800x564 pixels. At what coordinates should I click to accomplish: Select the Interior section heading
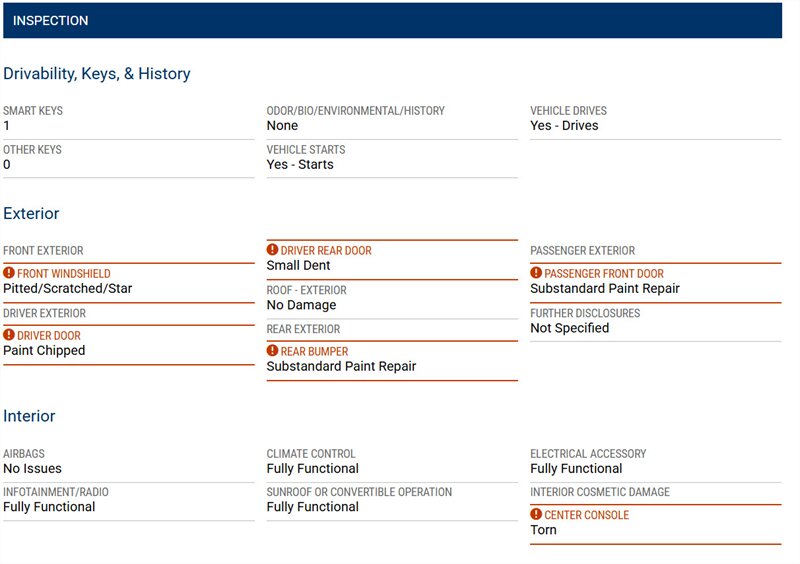point(29,416)
